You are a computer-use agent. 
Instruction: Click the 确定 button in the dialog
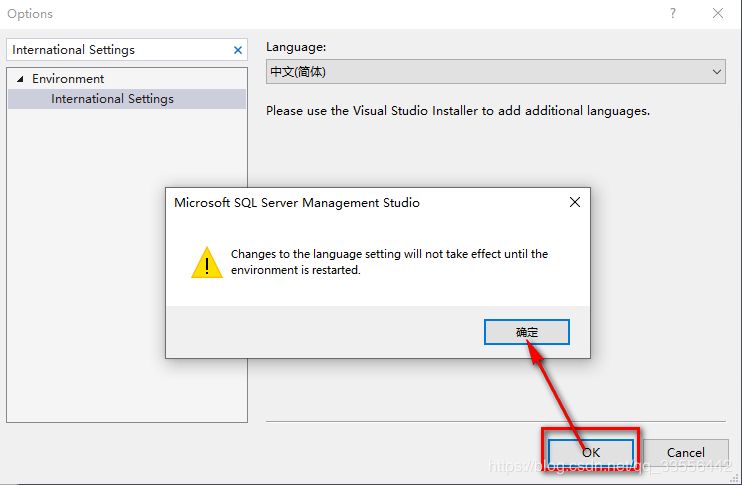pyautogui.click(x=527, y=332)
